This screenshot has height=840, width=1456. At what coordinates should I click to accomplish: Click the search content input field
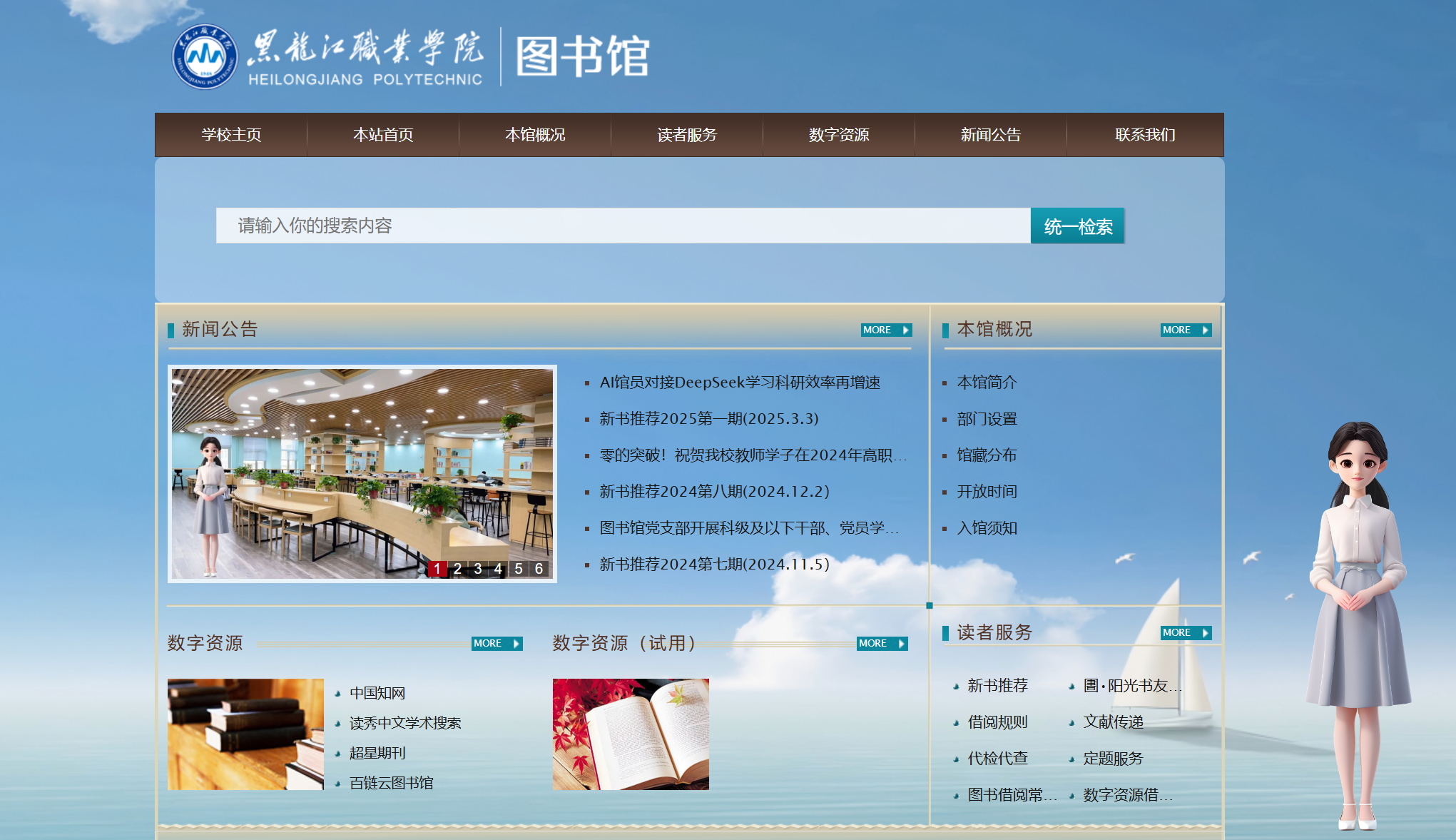623,226
